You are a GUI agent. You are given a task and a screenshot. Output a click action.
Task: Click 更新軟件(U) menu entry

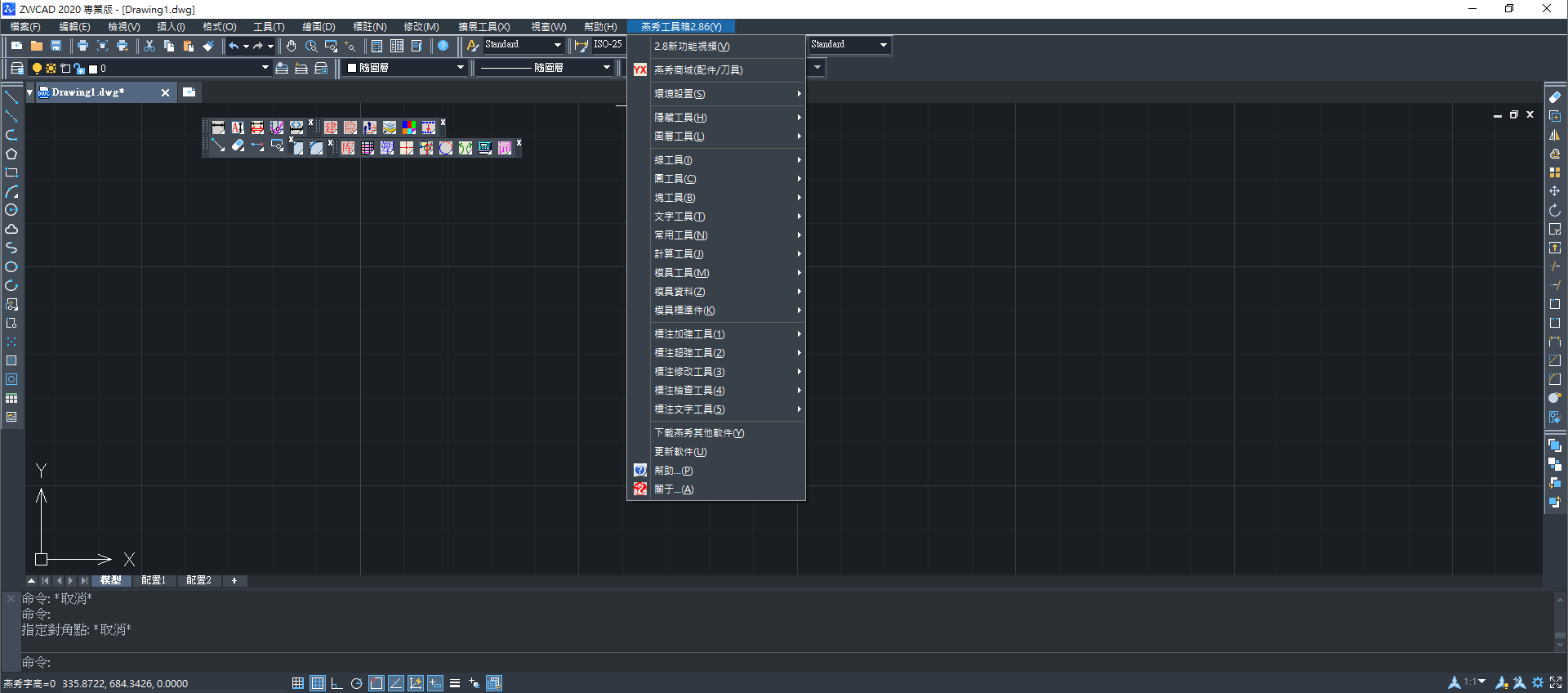pyautogui.click(x=680, y=452)
